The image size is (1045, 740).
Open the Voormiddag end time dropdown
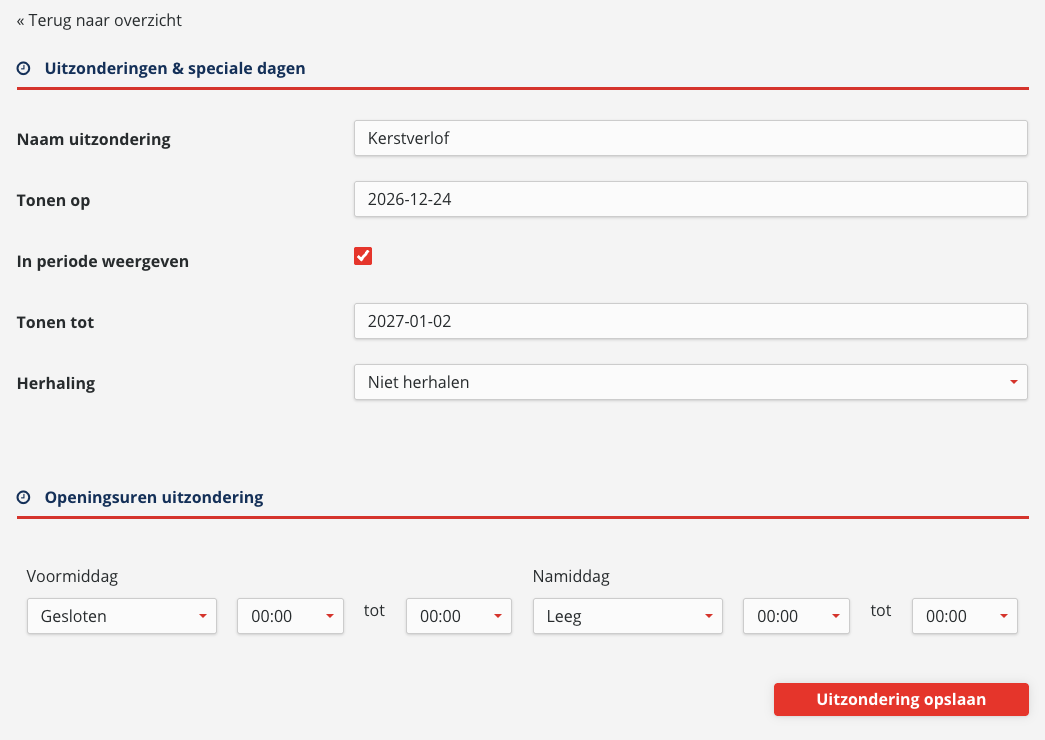[x=459, y=616]
